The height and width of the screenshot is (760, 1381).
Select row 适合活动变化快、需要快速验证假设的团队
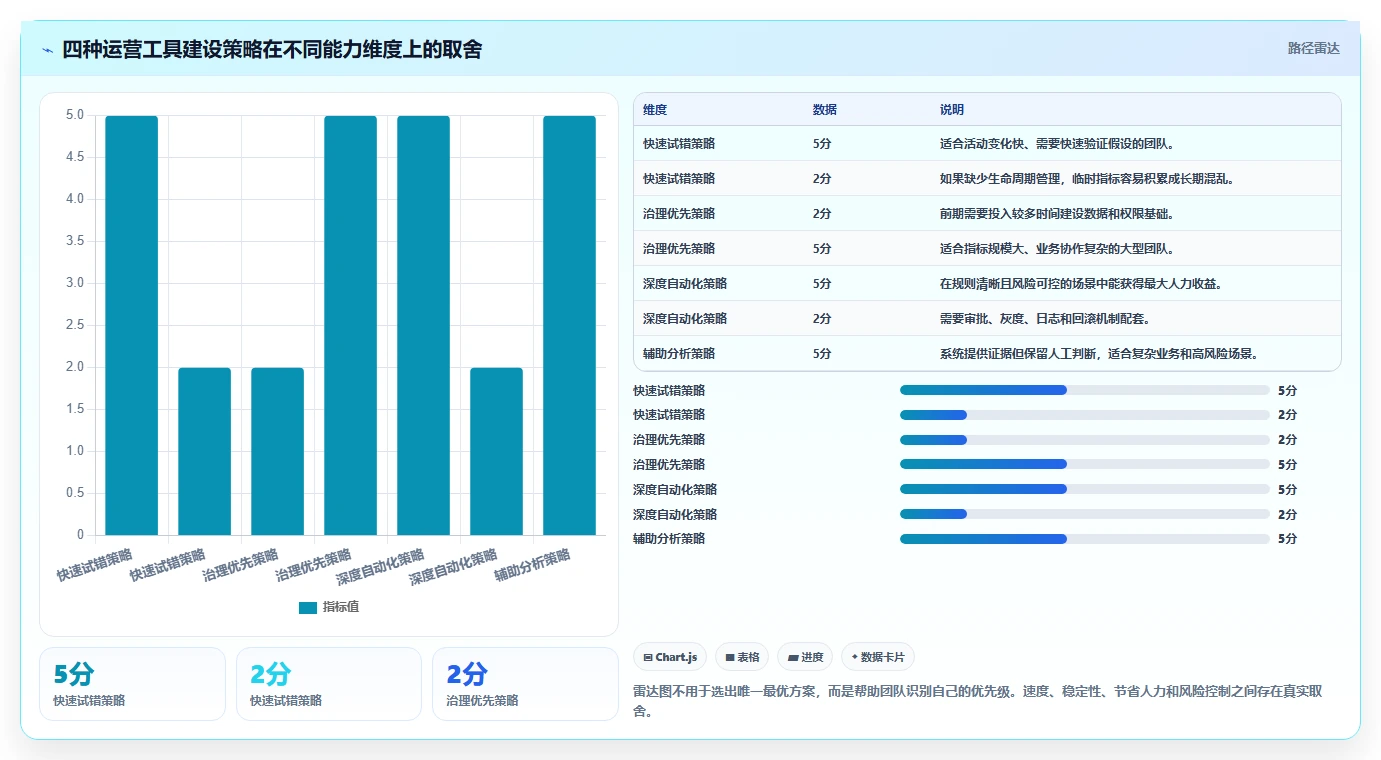click(x=987, y=143)
